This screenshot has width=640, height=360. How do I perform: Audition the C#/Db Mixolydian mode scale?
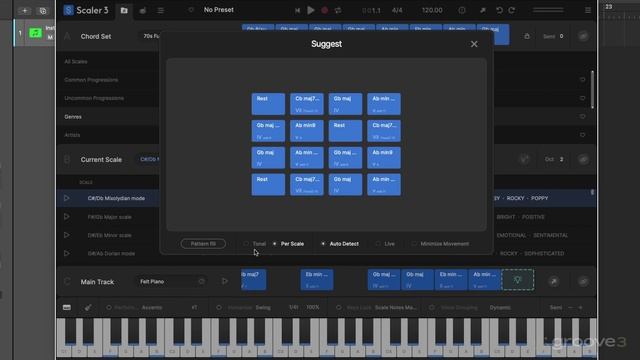pos(67,198)
